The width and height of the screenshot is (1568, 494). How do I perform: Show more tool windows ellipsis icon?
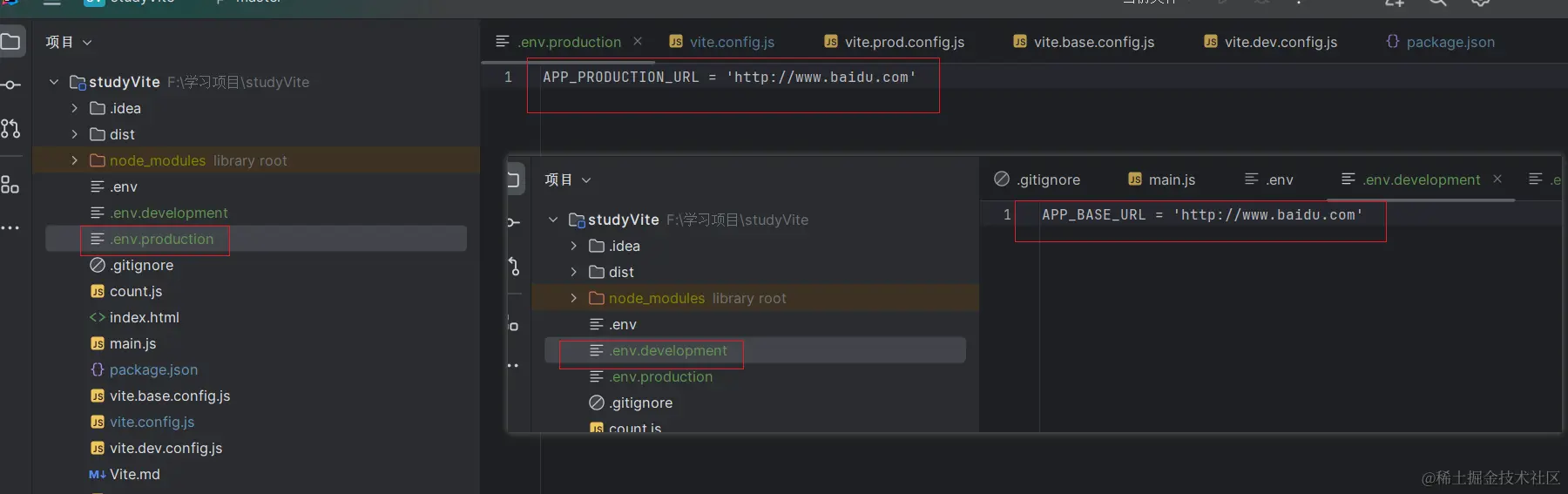10,228
